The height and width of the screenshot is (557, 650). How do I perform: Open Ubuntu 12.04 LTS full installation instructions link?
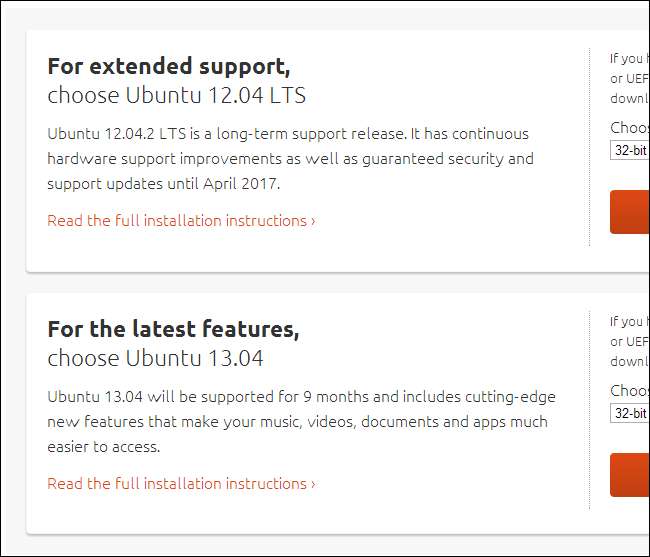pos(177,220)
